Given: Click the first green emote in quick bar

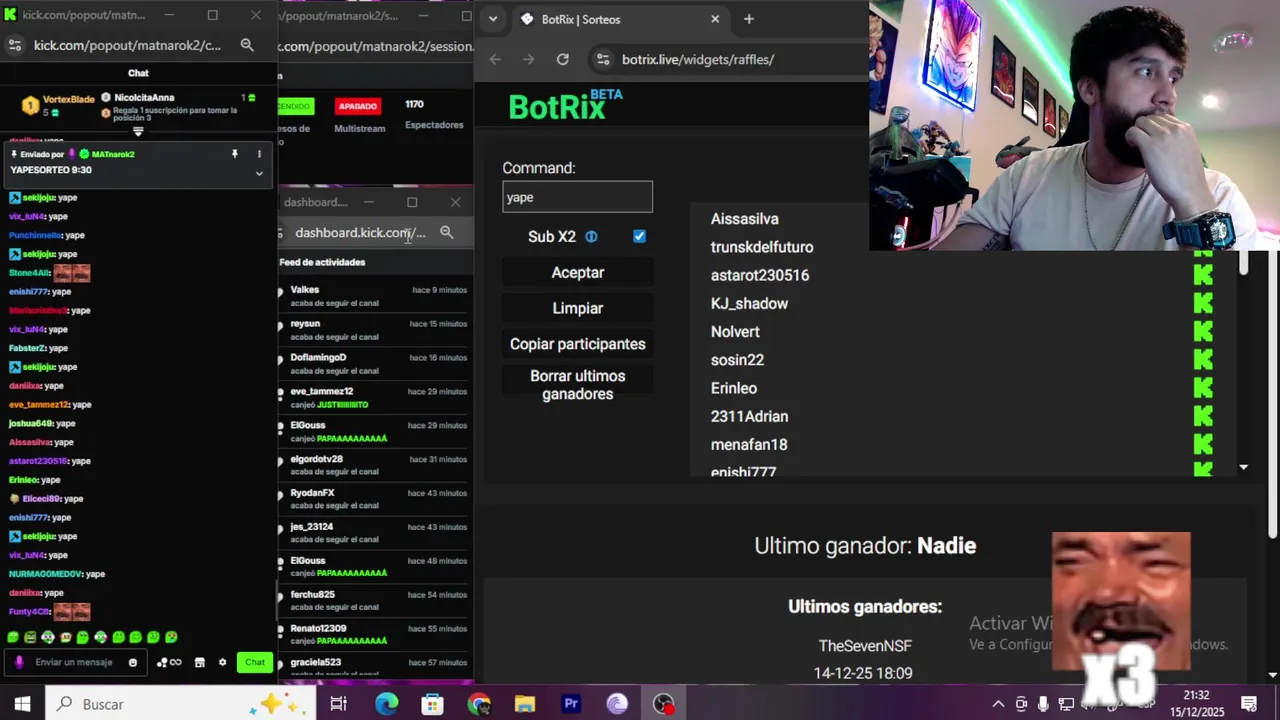Looking at the screenshot, I should tap(13, 637).
